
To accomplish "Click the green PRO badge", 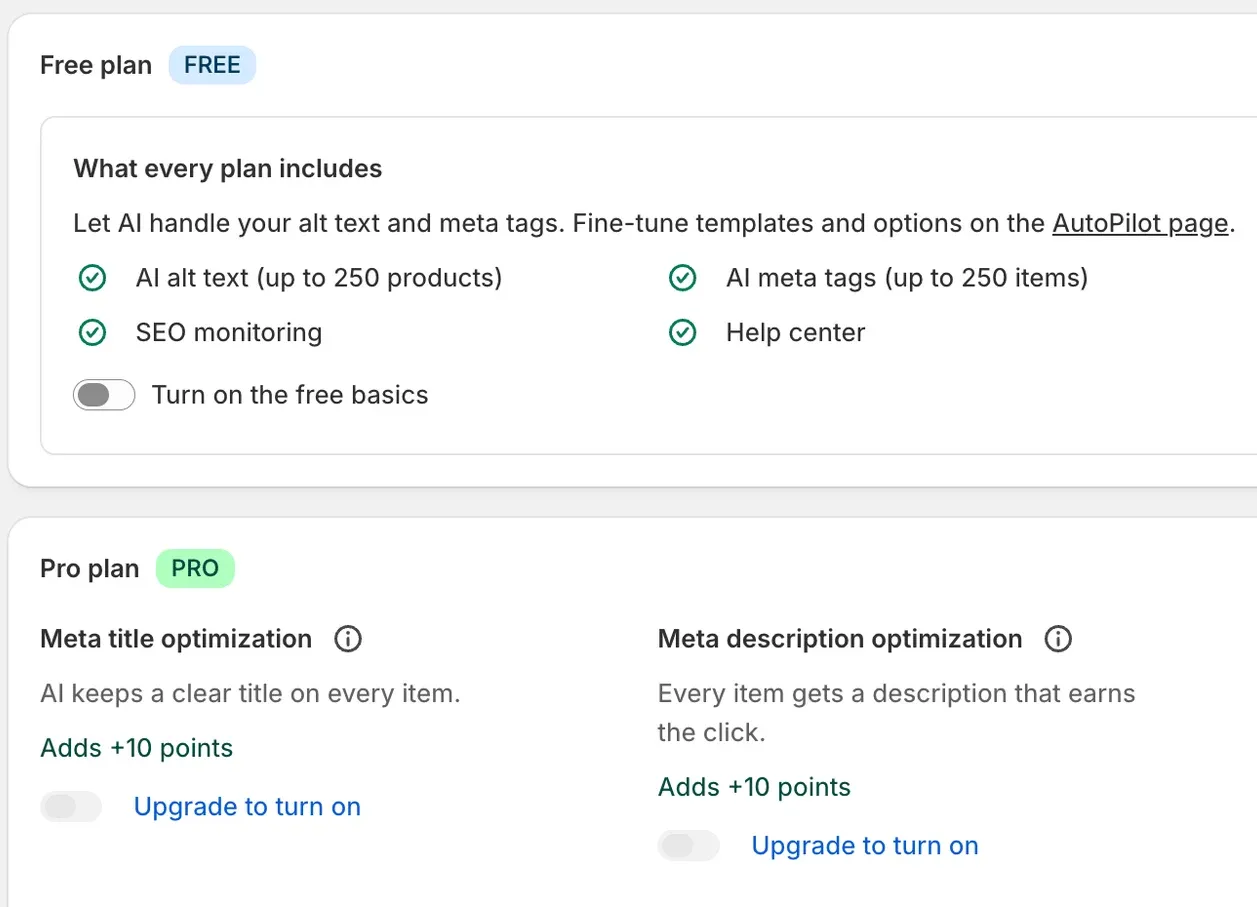I will pyautogui.click(x=195, y=569).
